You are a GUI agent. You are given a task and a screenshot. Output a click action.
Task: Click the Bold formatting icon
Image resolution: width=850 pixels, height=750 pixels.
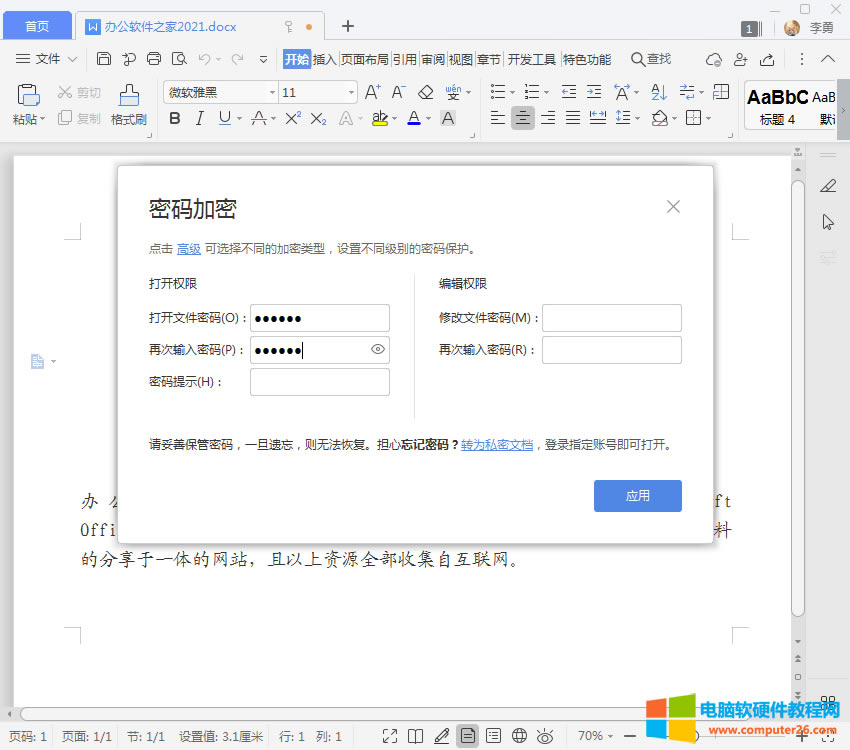coord(175,119)
